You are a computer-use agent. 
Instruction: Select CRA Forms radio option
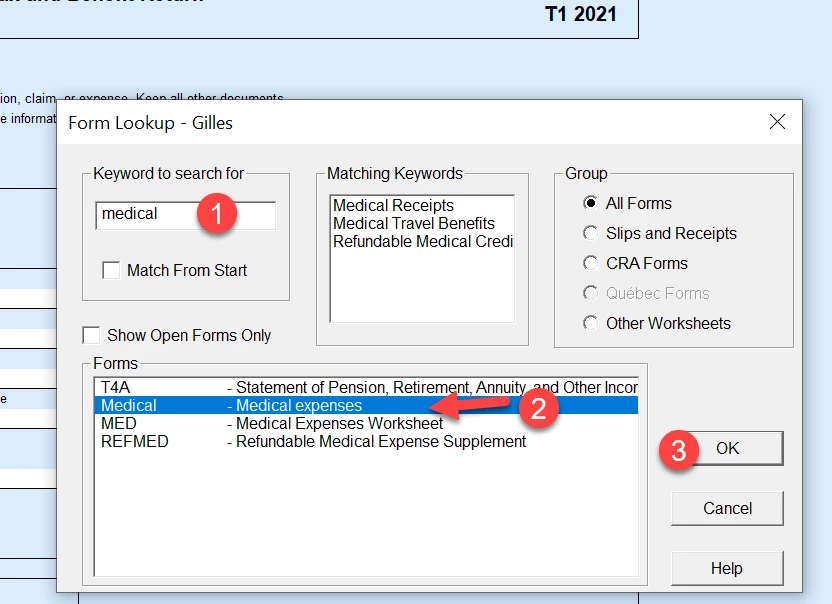[x=590, y=263]
